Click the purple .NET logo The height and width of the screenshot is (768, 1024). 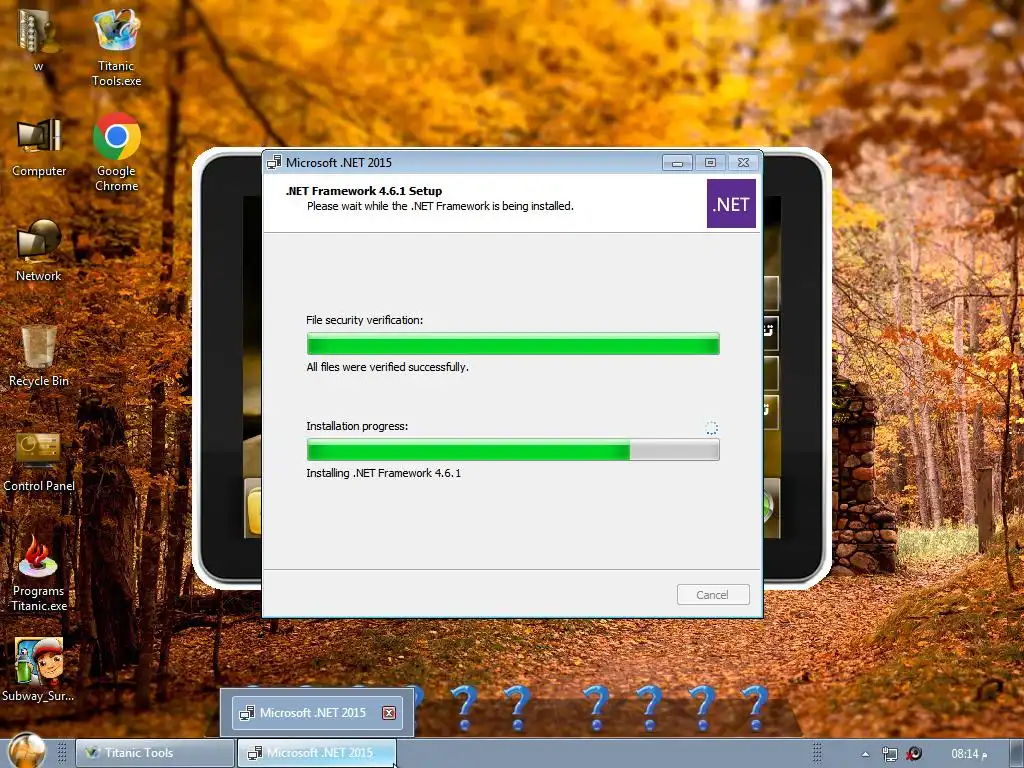731,204
